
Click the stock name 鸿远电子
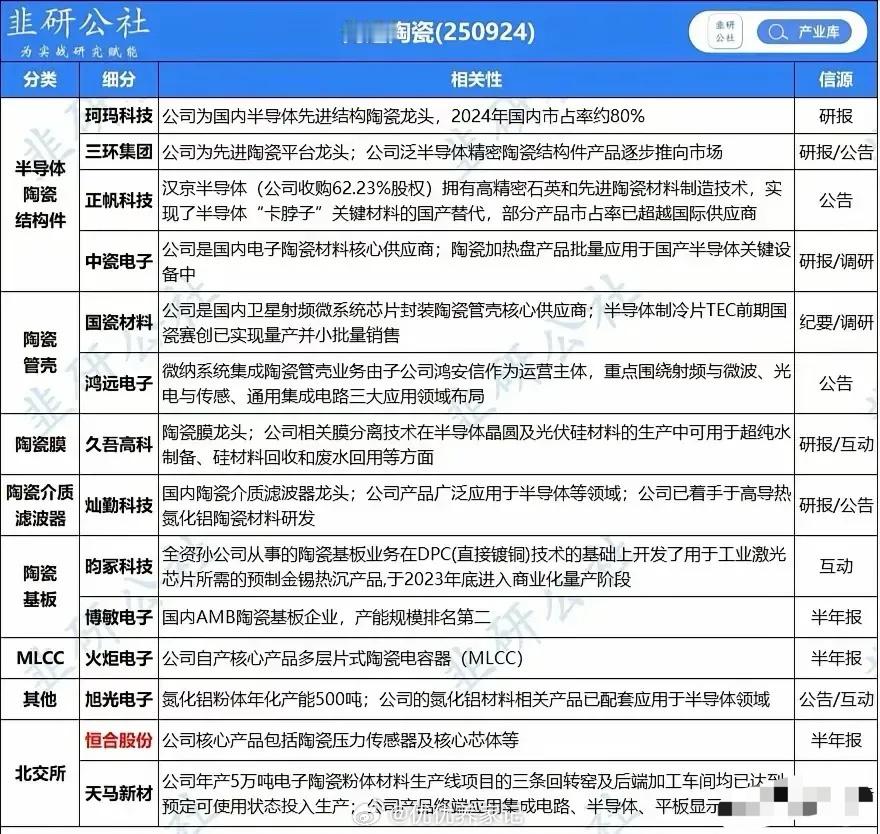(x=118, y=383)
